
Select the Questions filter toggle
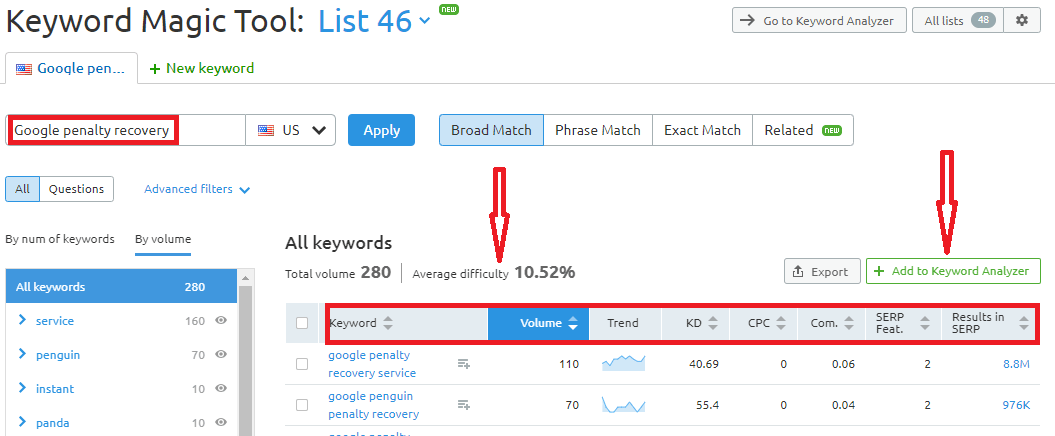[77, 189]
